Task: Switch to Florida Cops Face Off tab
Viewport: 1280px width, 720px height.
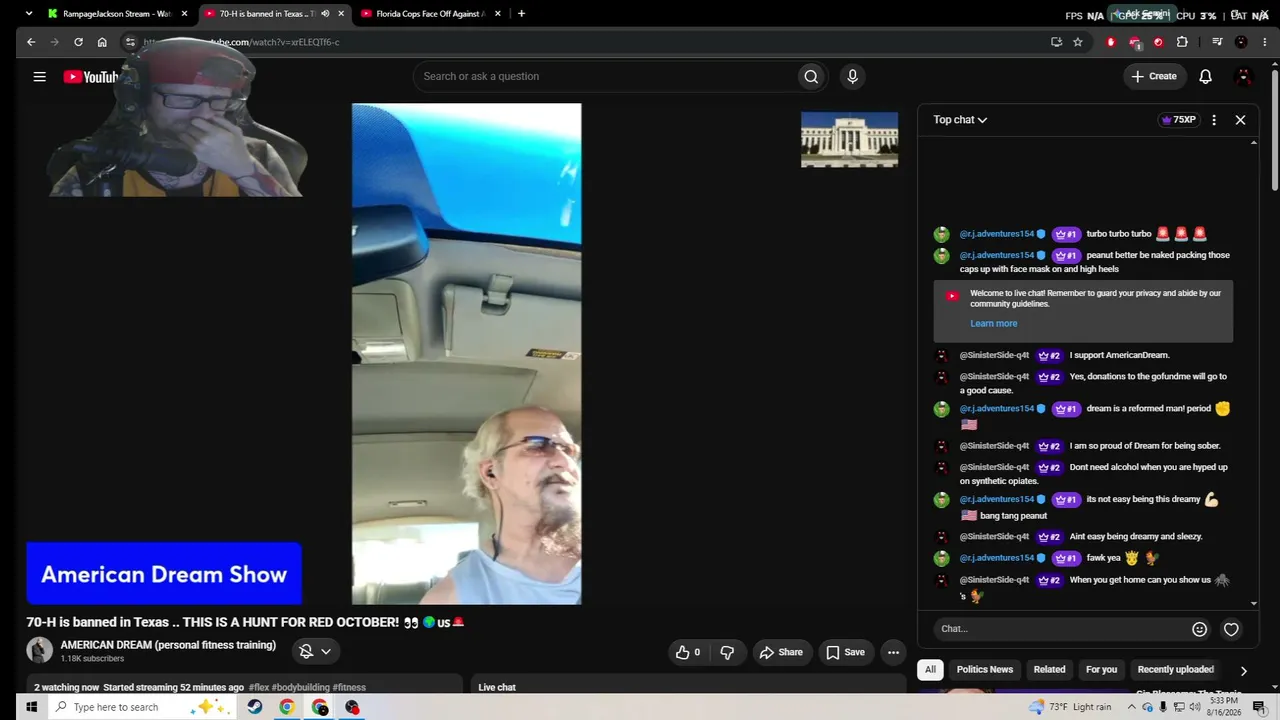Action: (x=430, y=14)
